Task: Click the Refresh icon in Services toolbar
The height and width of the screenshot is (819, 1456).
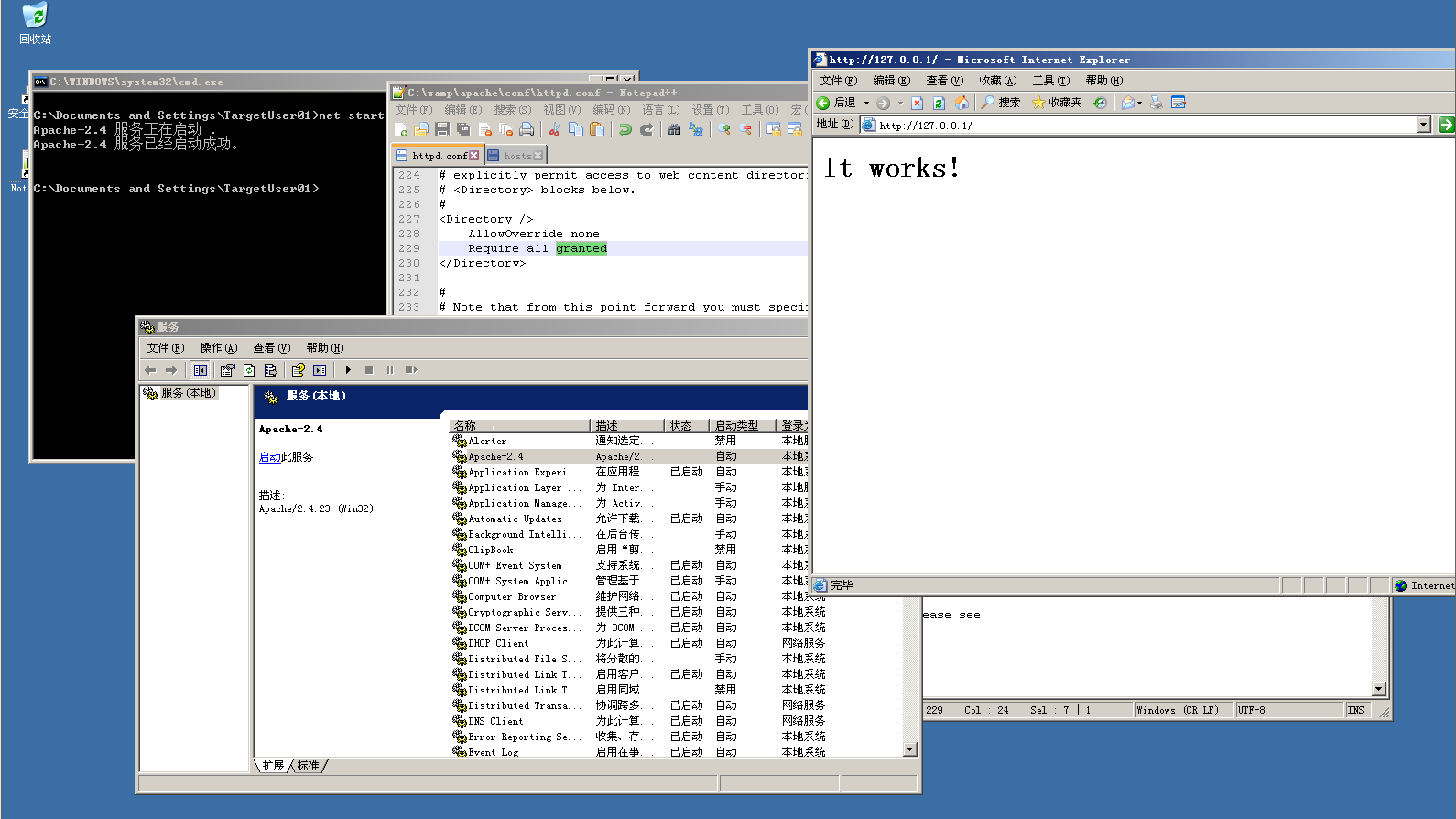Action: click(249, 370)
